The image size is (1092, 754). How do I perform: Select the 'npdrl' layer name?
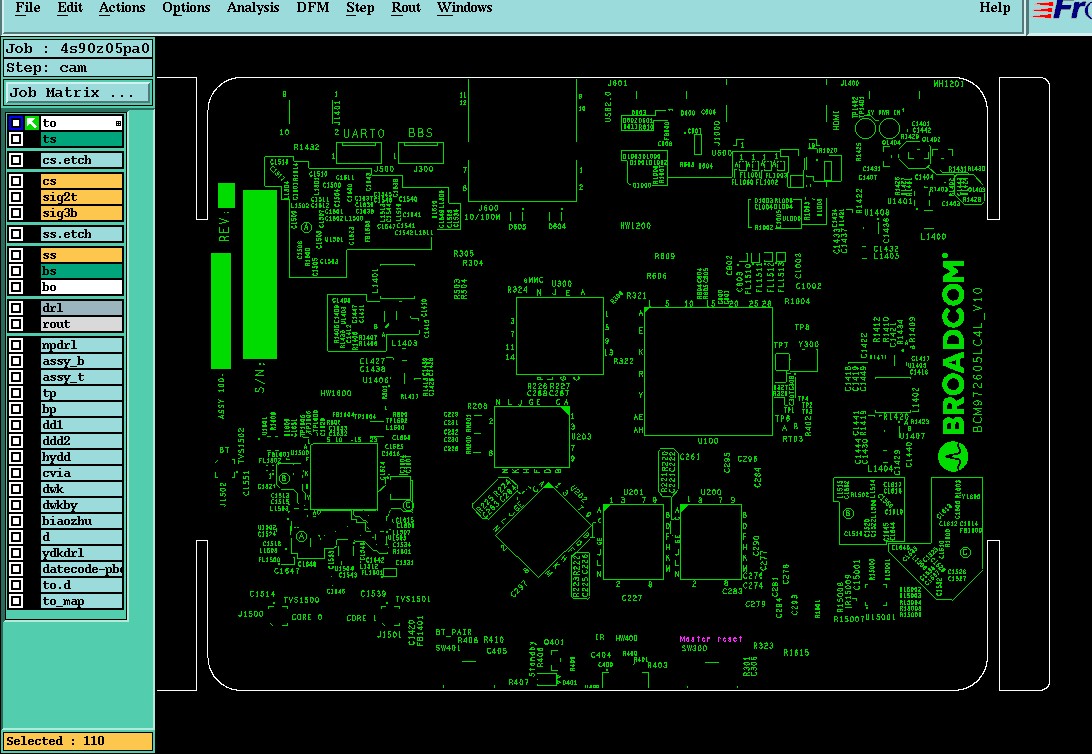coord(81,345)
